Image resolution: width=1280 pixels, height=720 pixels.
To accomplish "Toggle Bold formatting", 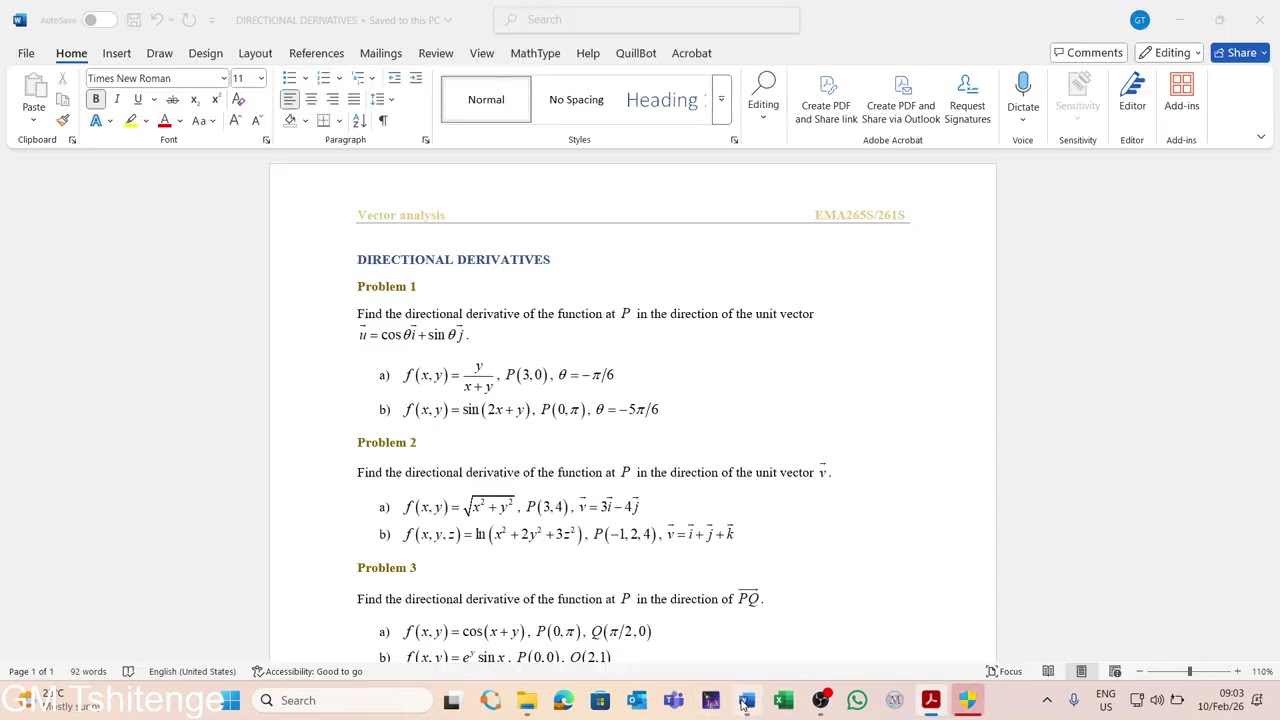I will pos(96,99).
